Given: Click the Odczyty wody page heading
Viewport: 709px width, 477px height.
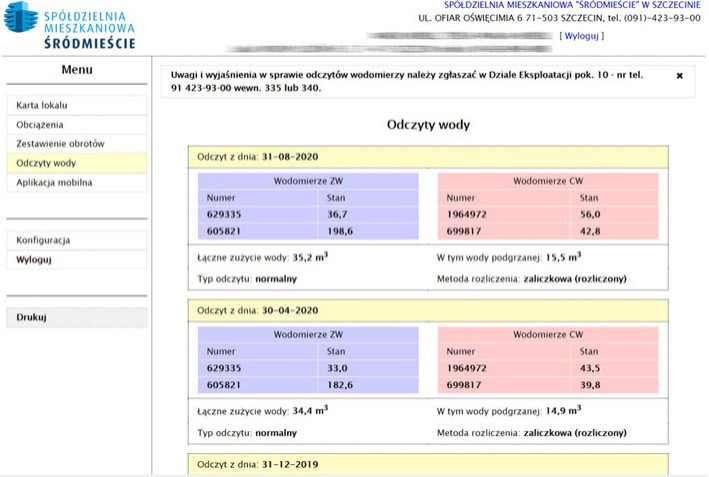Looking at the screenshot, I should (x=428, y=125).
